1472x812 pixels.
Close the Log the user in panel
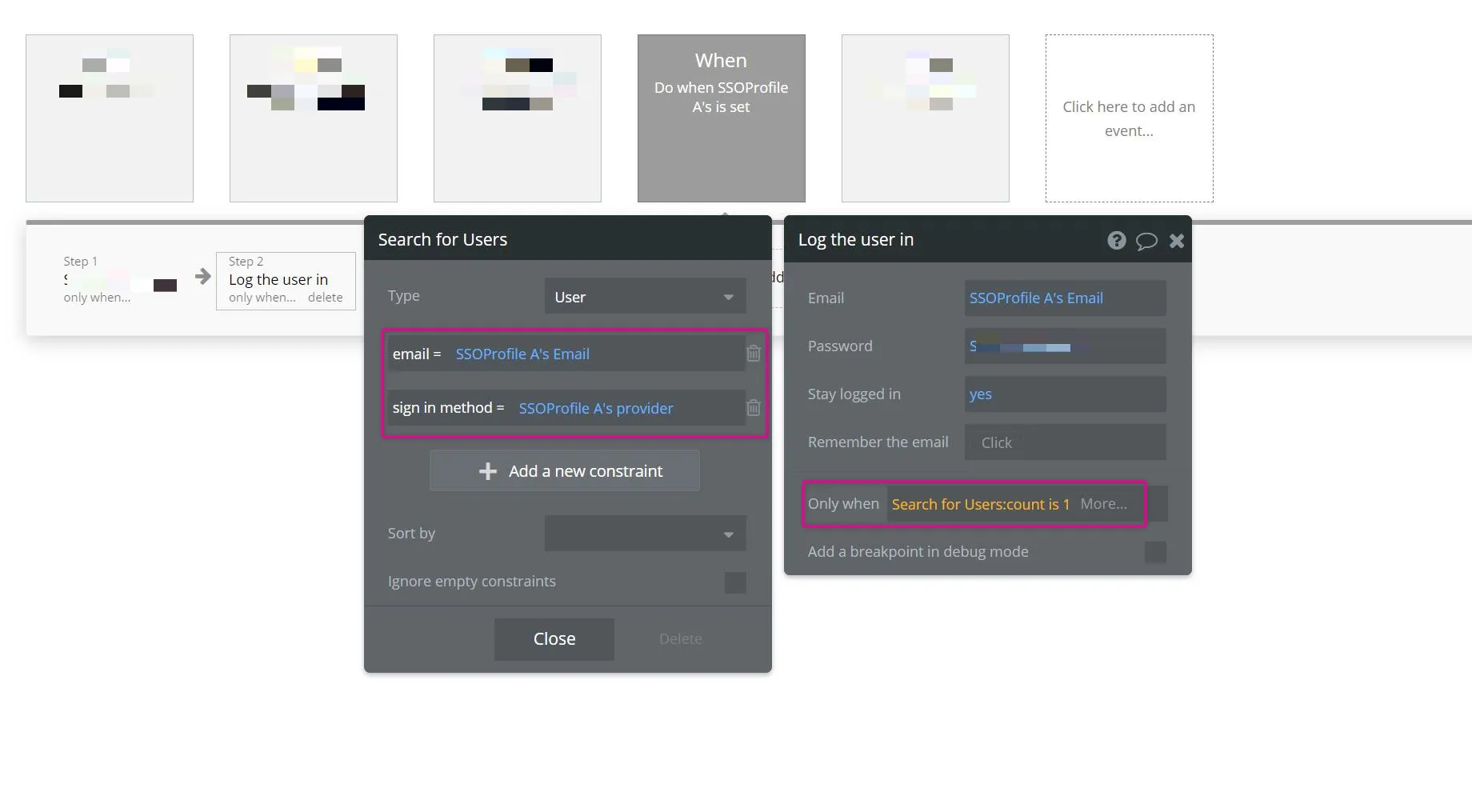[x=1176, y=241]
